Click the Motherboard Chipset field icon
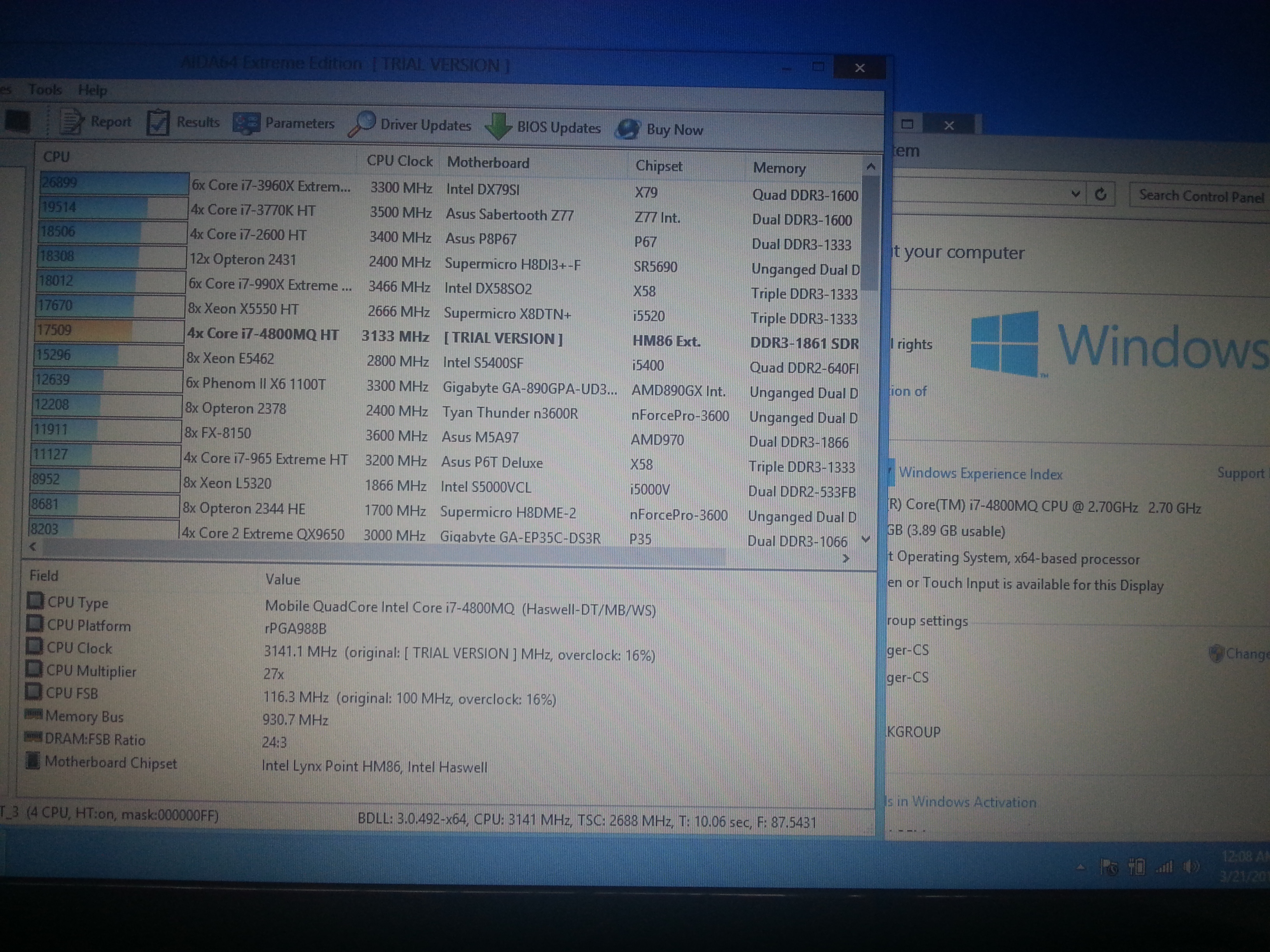1270x952 pixels. coord(33,761)
